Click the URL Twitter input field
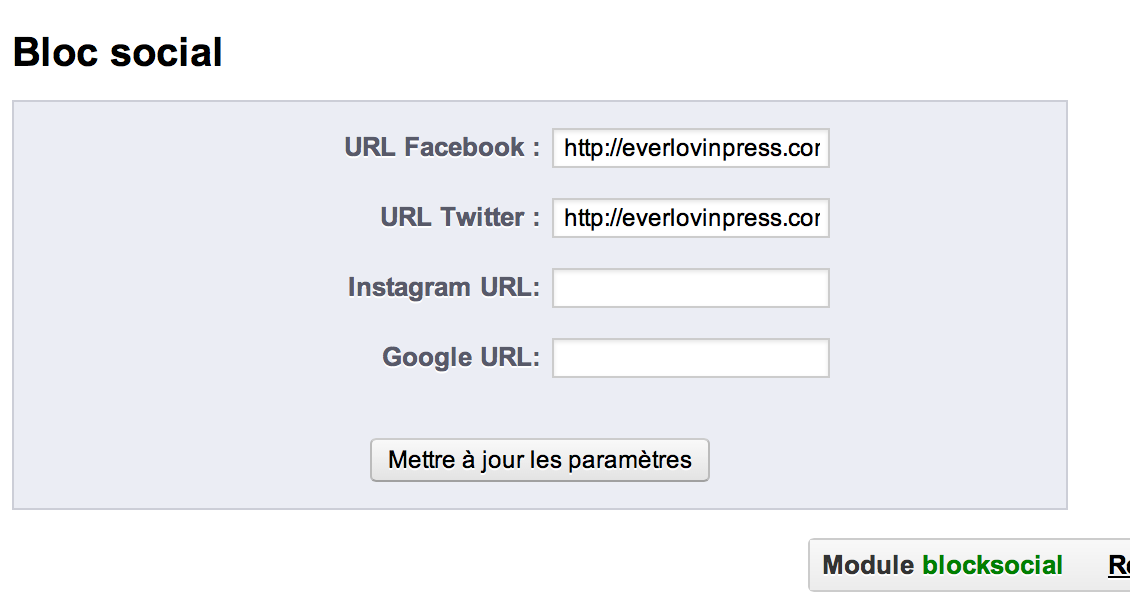The width and height of the screenshot is (1130, 596). (690, 219)
